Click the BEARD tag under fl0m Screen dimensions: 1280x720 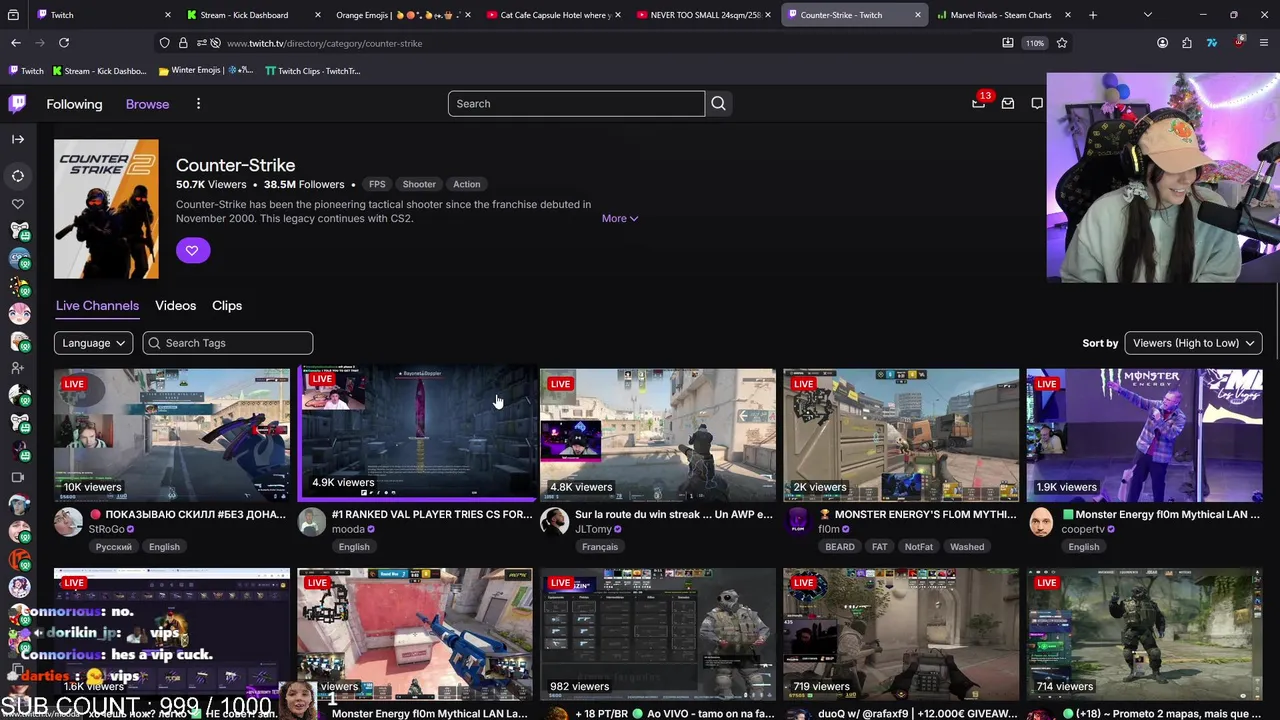point(840,547)
